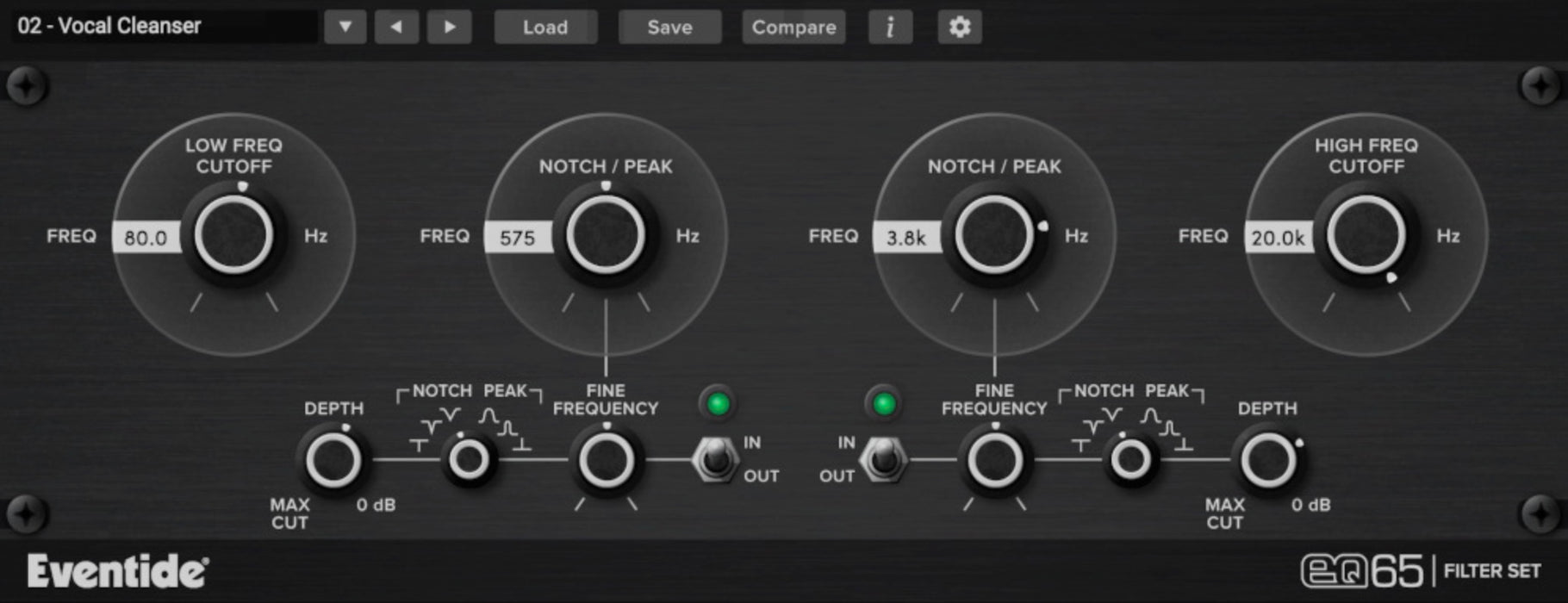Click the Low Freq Cutoff knob

click(x=233, y=235)
